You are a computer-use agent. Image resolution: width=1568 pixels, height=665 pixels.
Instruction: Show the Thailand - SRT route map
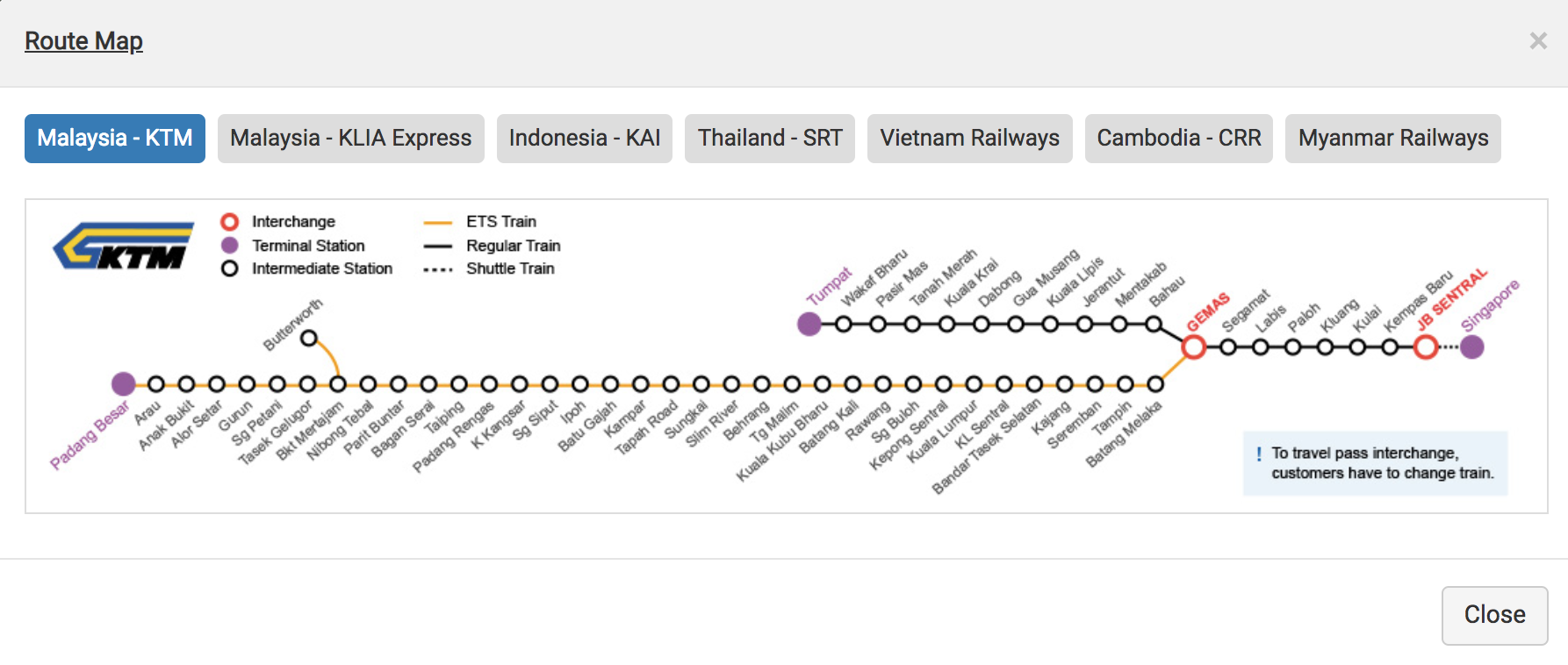tap(770, 139)
